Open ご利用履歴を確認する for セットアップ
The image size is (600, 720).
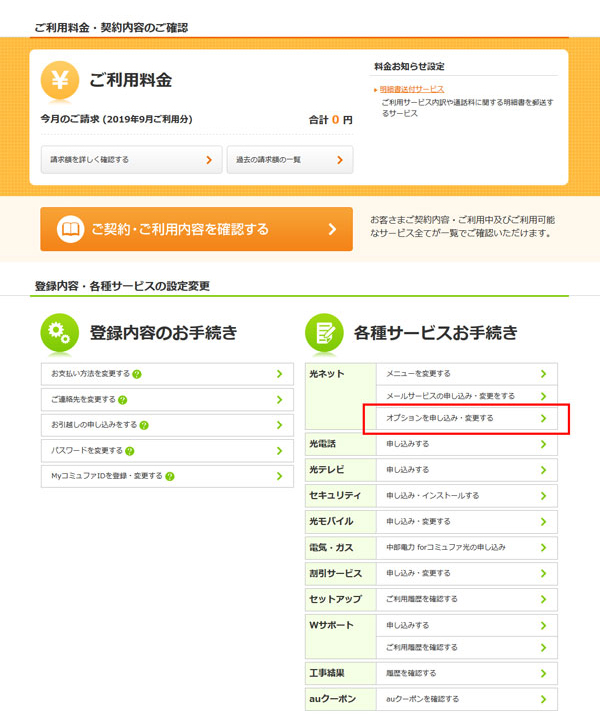pyautogui.click(x=467, y=599)
